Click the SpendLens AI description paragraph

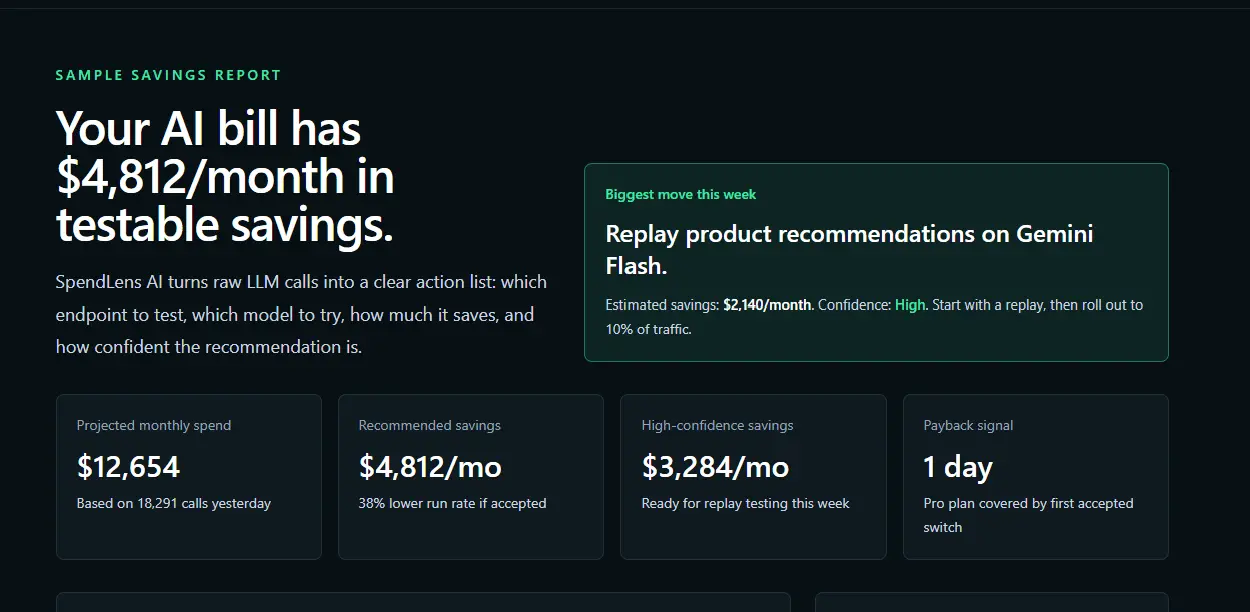tap(301, 314)
